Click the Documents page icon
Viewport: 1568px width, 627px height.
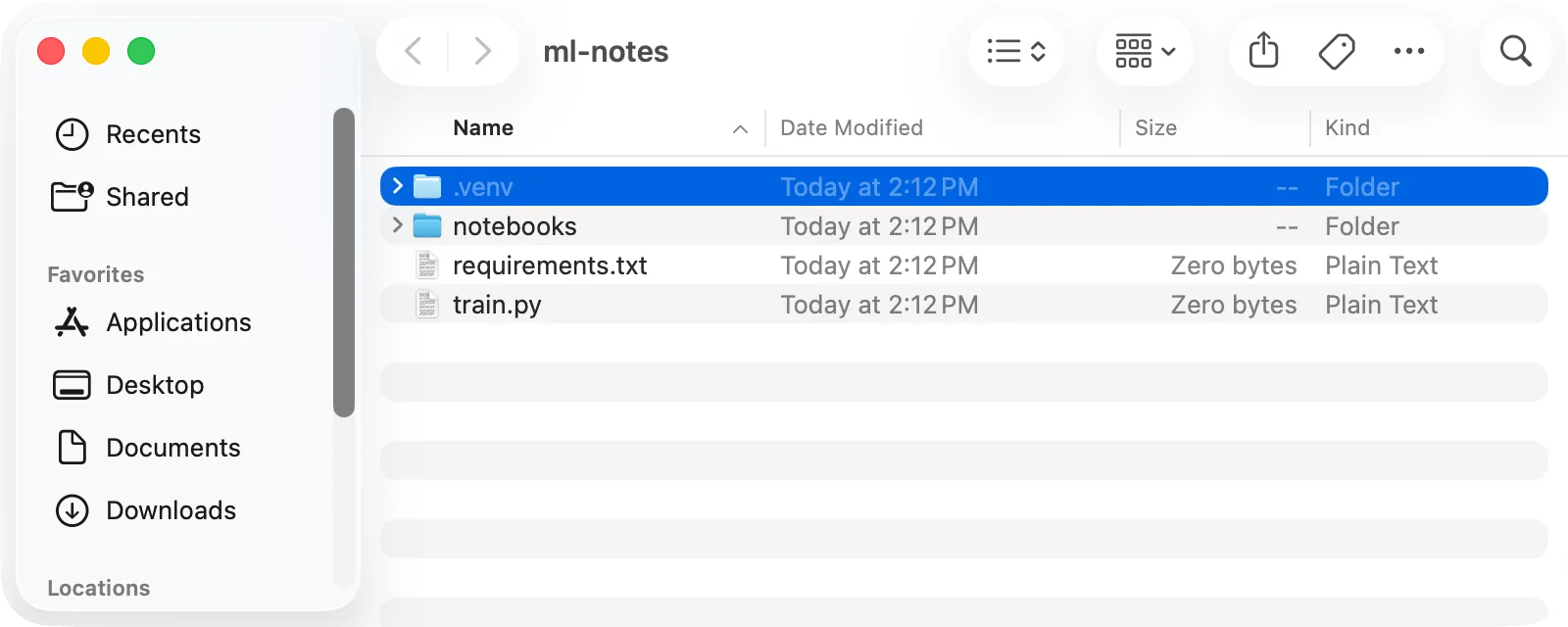click(x=72, y=447)
